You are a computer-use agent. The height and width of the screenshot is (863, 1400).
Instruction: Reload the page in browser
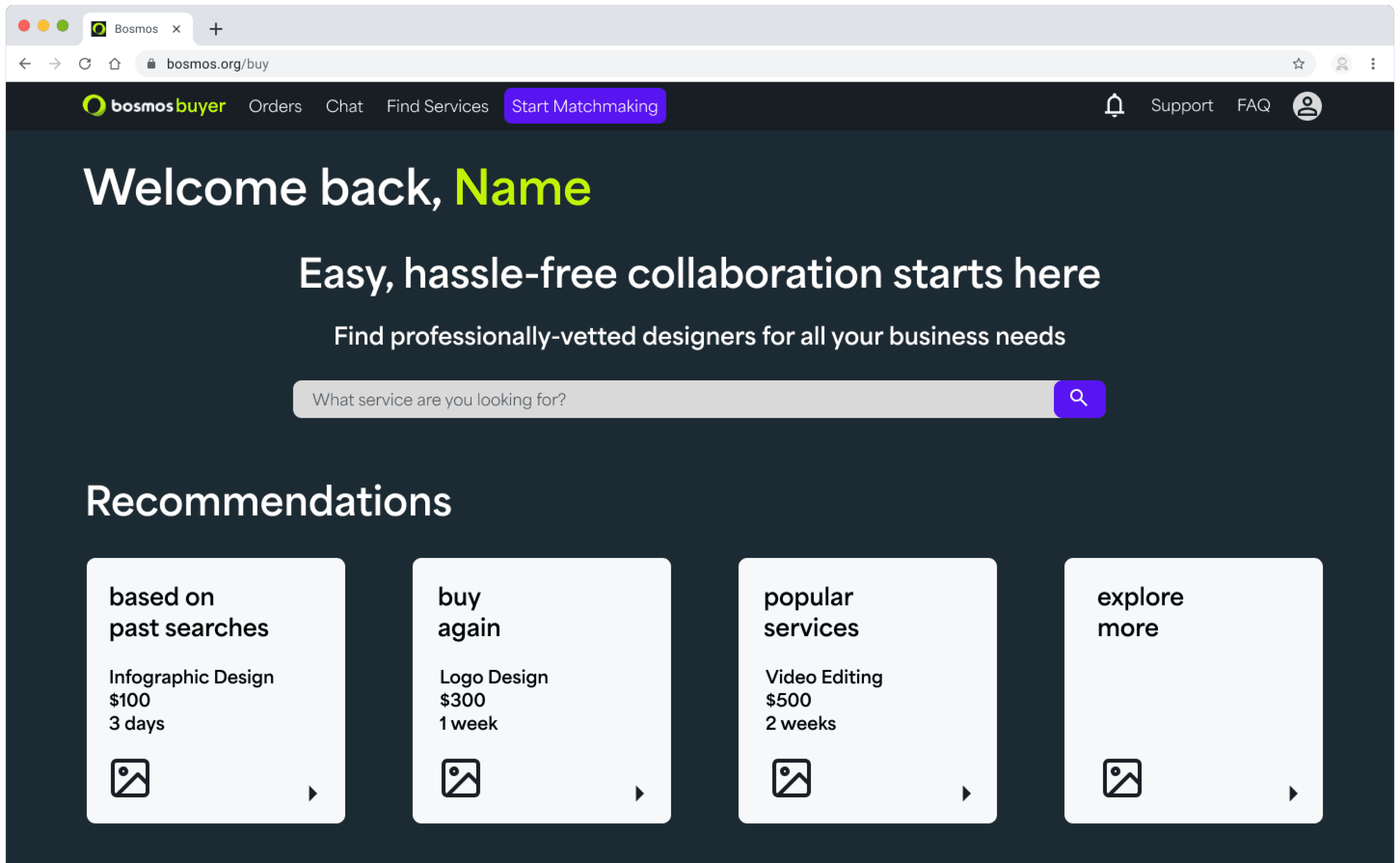85,64
